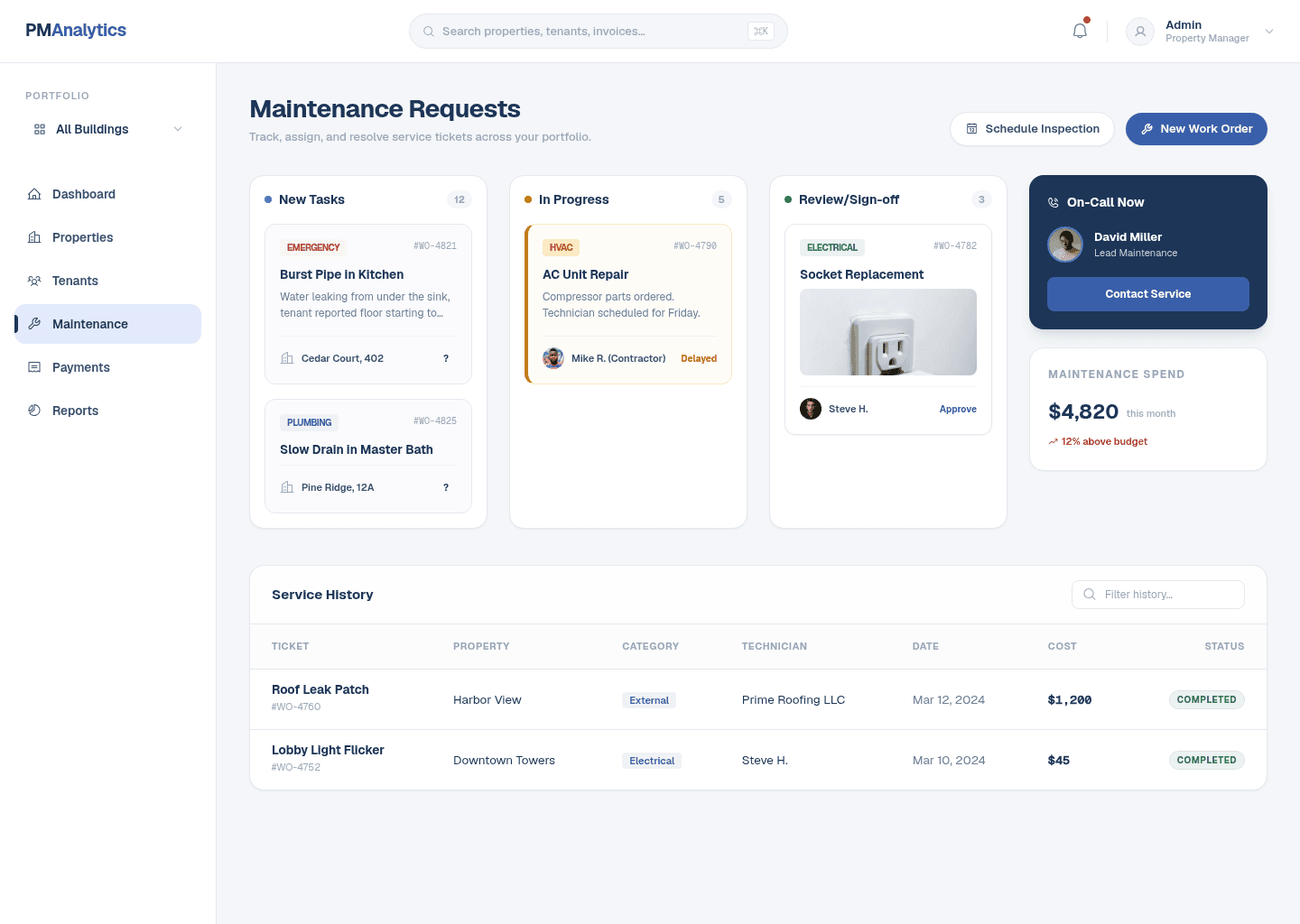This screenshot has height=924, width=1300.
Task: Click the ELECTRICAL tag on Socket Replacement
Action: click(832, 247)
